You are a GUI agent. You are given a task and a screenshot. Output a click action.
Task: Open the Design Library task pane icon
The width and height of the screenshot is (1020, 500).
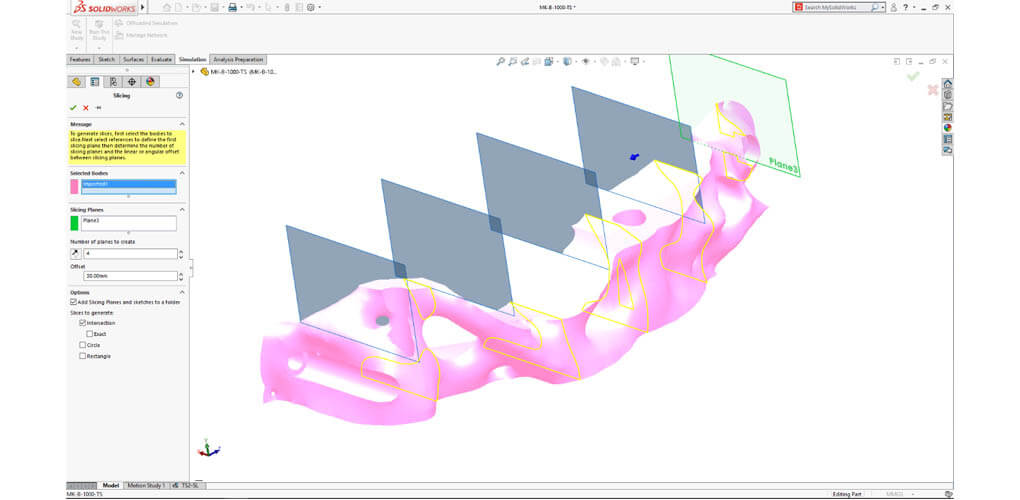(947, 95)
